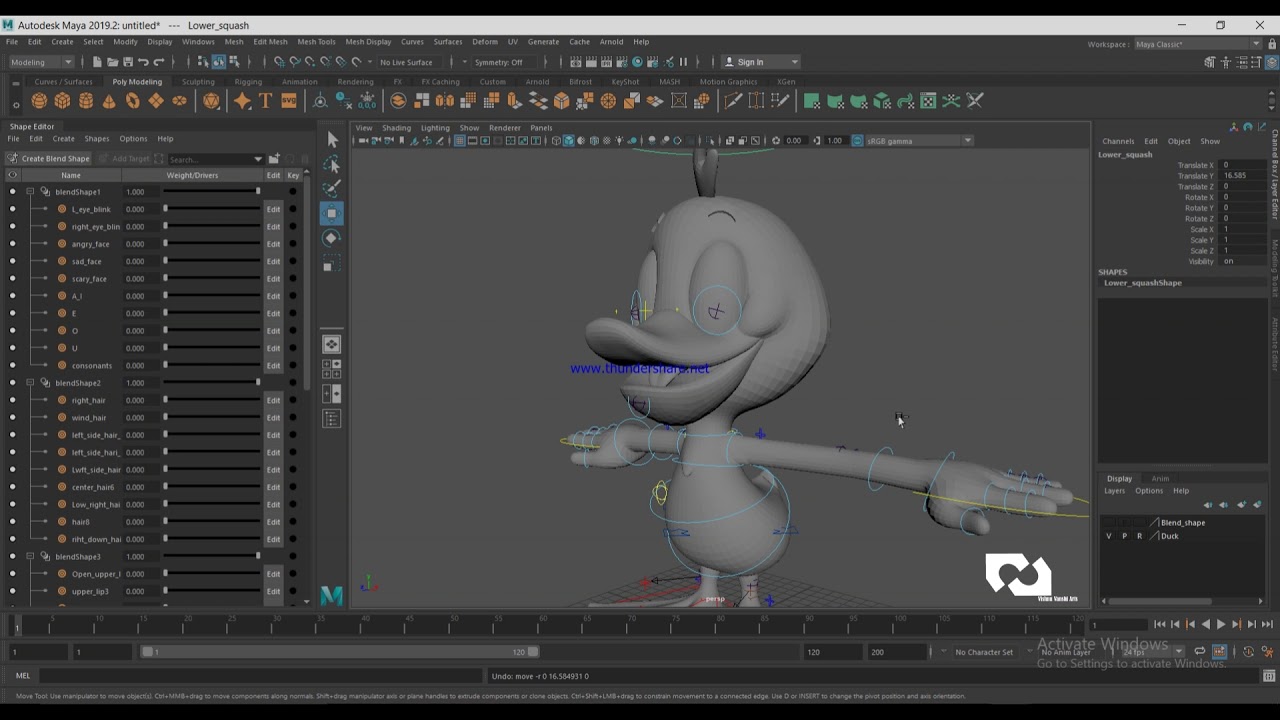
Task: Choose the Paint Selection tool in the toolbox
Action: pyautogui.click(x=332, y=188)
